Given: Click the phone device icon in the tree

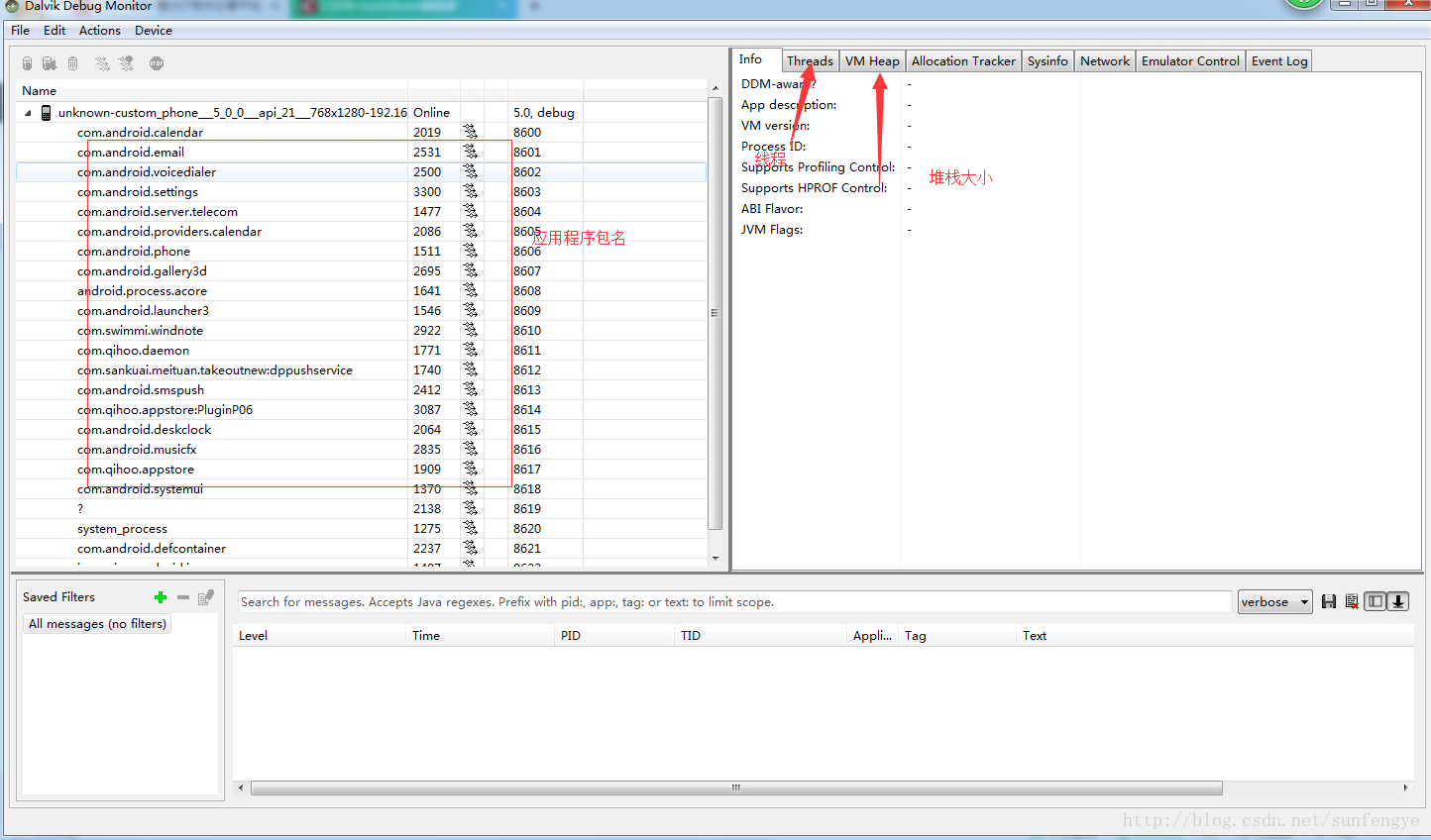Looking at the screenshot, I should 46,113.
